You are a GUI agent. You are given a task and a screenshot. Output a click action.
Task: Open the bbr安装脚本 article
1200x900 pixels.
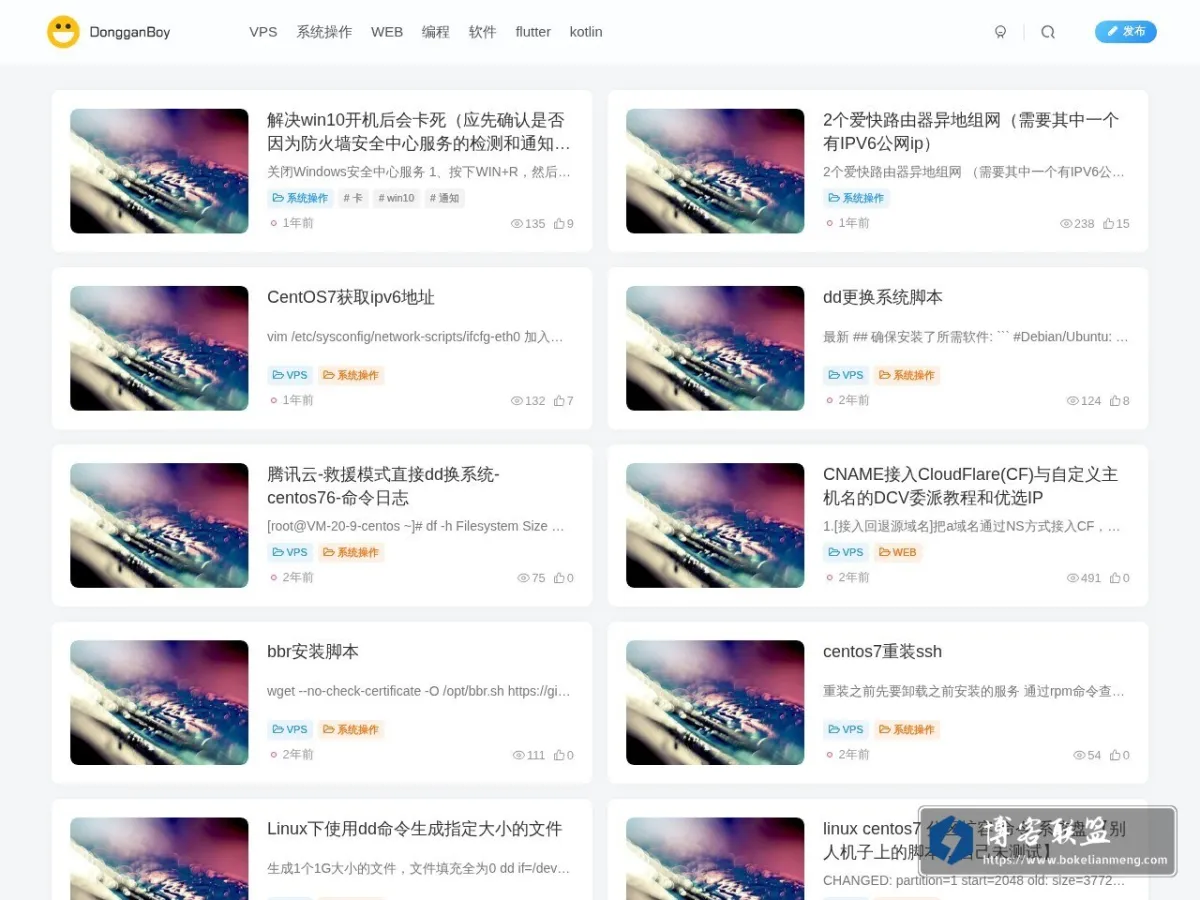coord(313,651)
